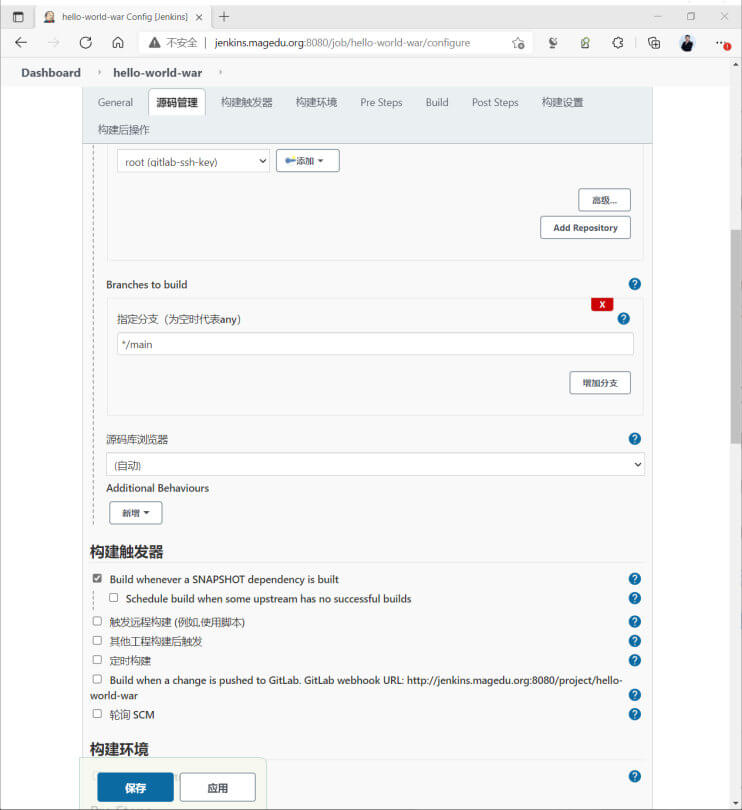Show help for GitLab push trigger
The image size is (742, 810).
(635, 695)
